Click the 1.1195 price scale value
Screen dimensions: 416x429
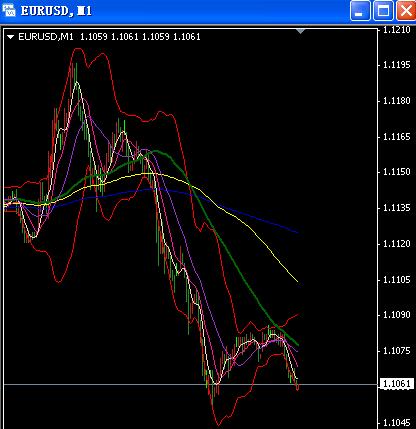(x=396, y=65)
